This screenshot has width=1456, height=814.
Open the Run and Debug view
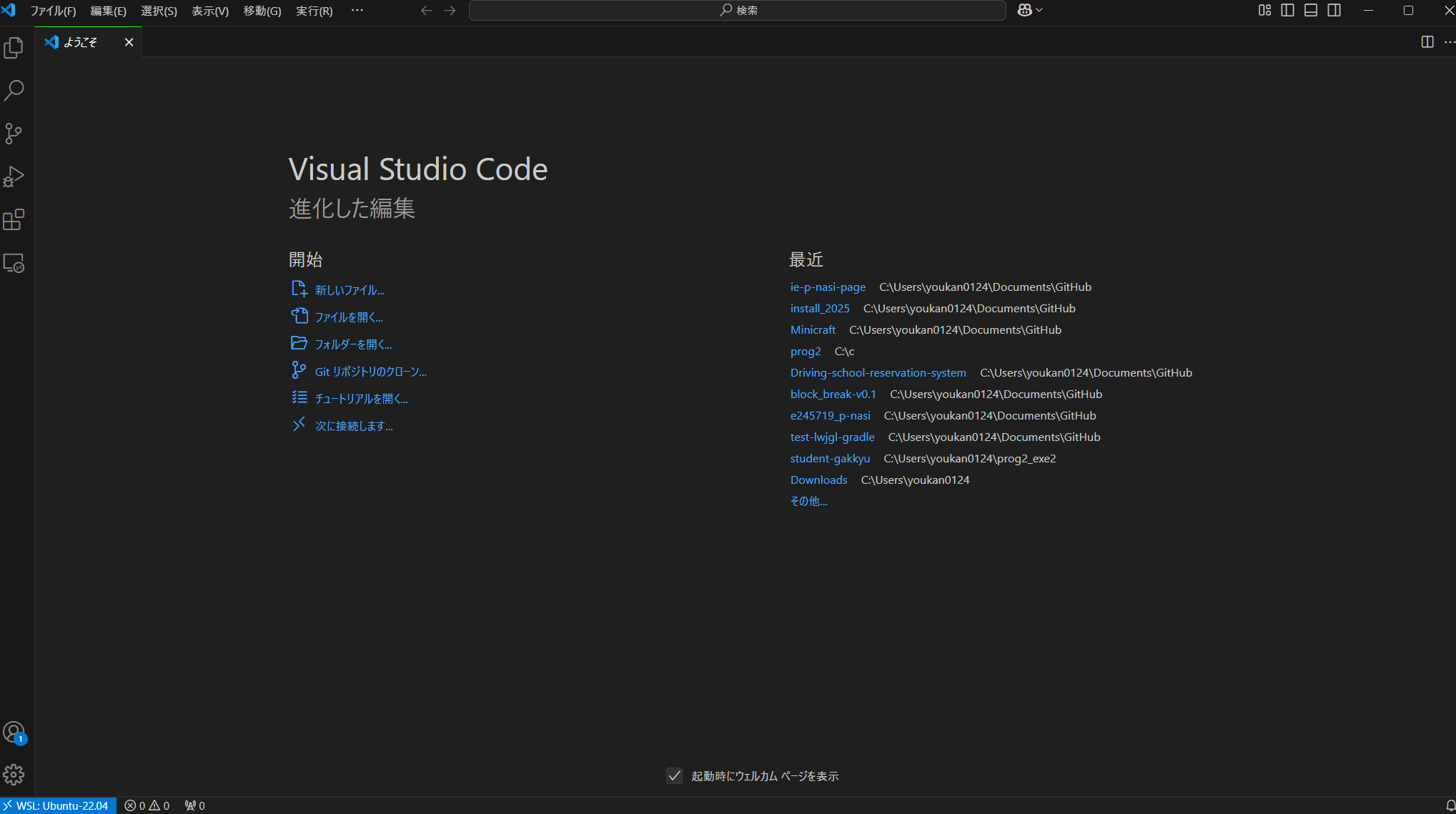[x=14, y=177]
